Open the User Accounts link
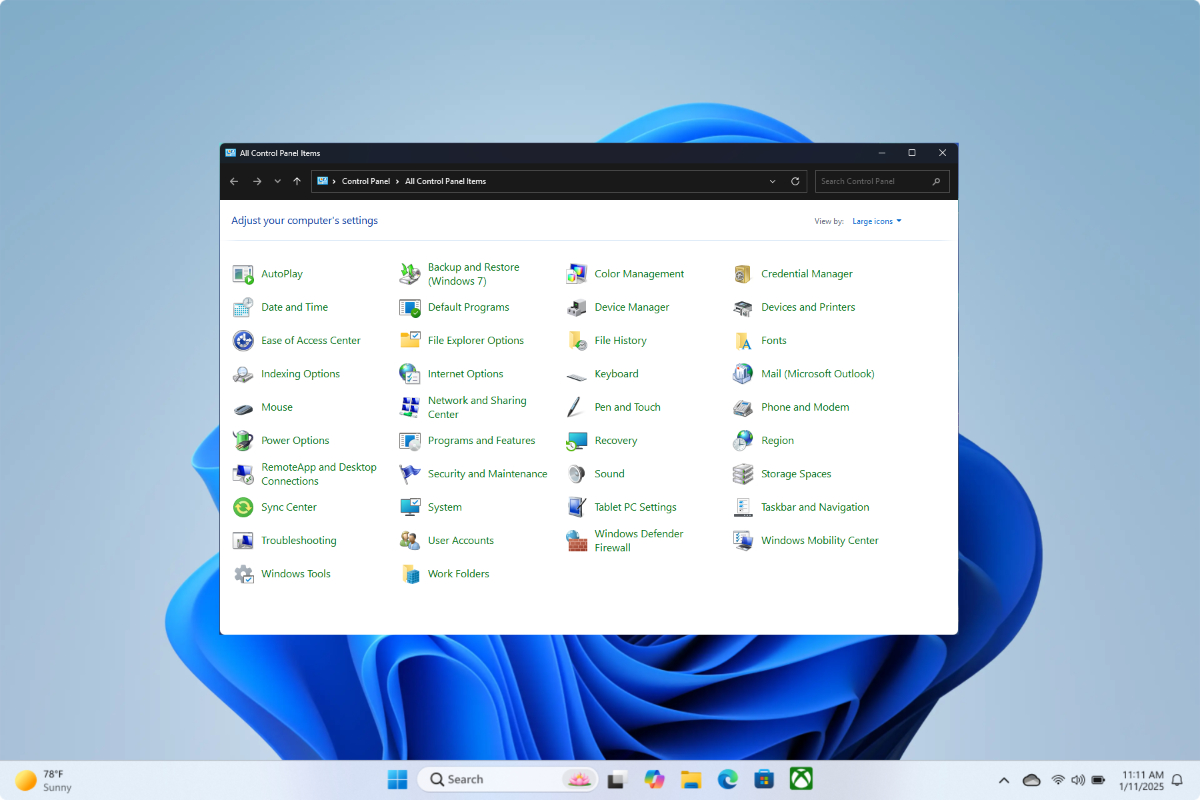This screenshot has height=800, width=1200. pyautogui.click(x=460, y=541)
